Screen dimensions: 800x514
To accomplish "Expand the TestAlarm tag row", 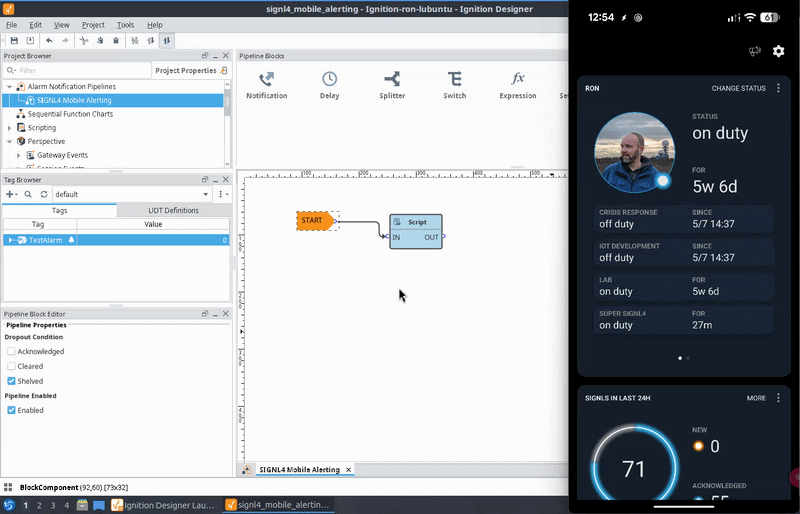I will (x=10, y=240).
